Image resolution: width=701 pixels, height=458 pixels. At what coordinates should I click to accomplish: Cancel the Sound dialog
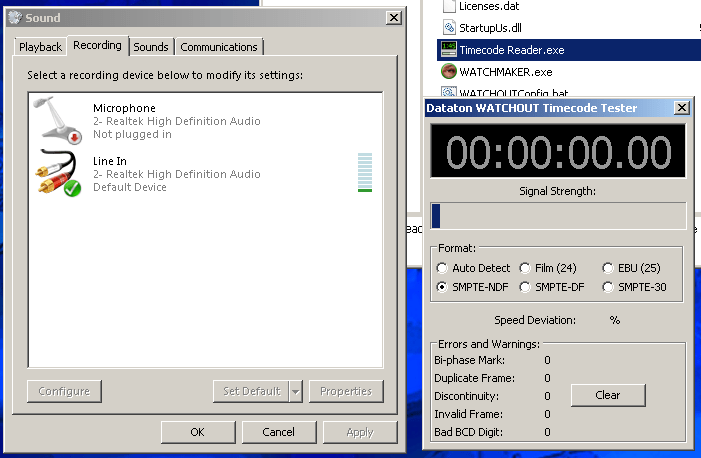[x=279, y=432]
